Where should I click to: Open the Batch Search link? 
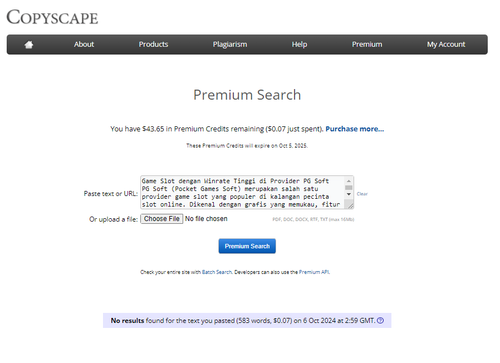217,272
